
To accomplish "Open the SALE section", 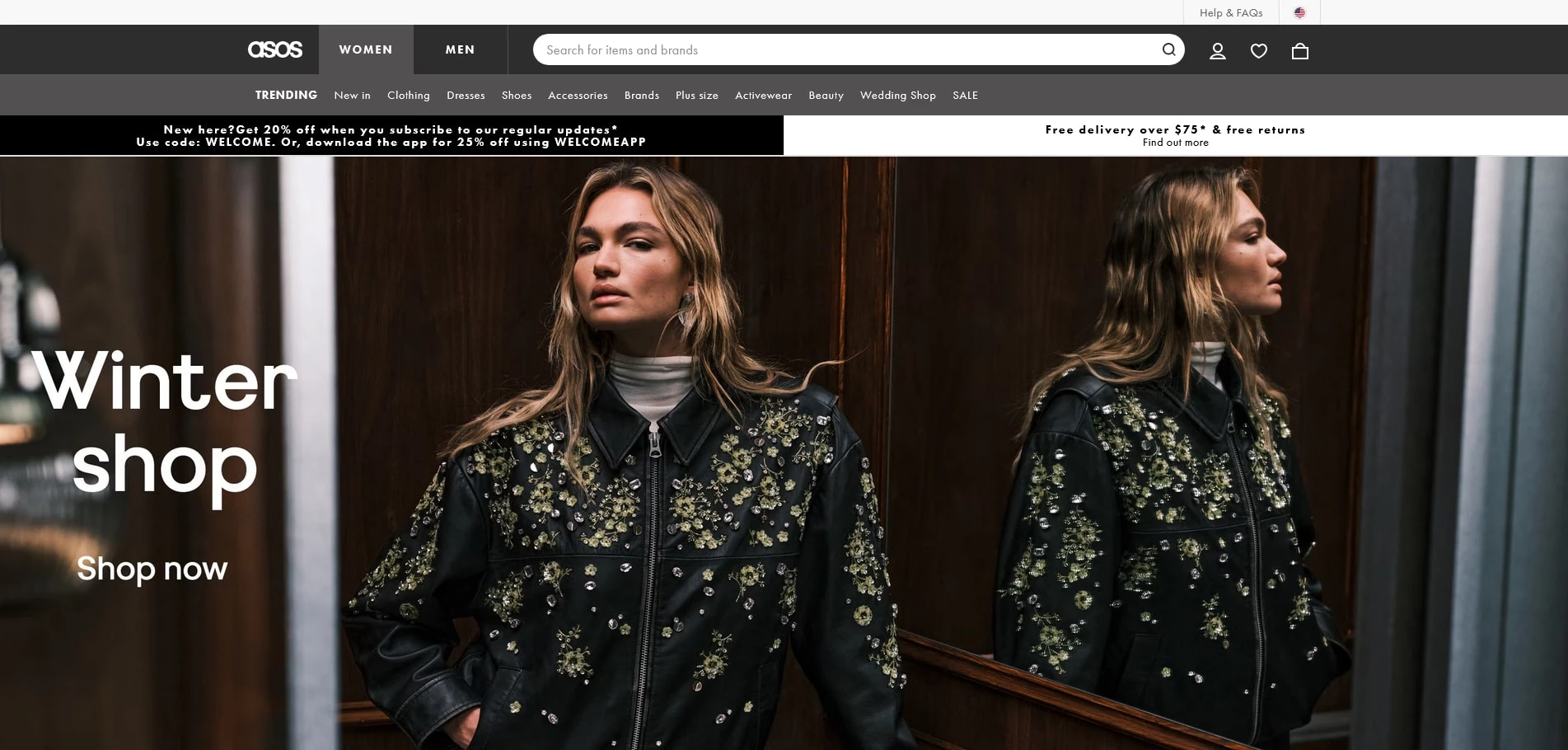I will coord(964,95).
